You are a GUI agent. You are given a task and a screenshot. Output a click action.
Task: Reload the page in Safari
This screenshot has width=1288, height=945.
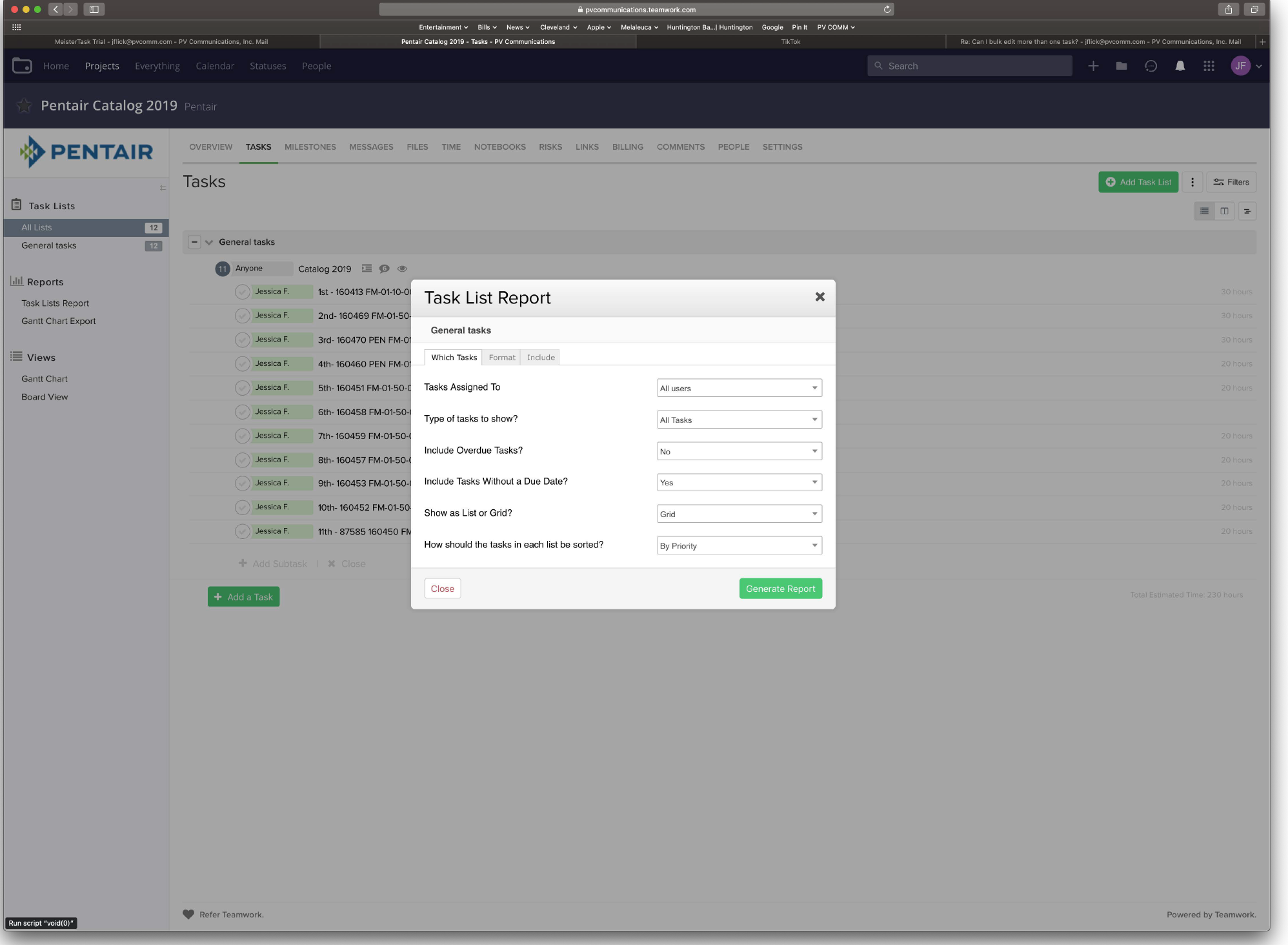click(887, 10)
